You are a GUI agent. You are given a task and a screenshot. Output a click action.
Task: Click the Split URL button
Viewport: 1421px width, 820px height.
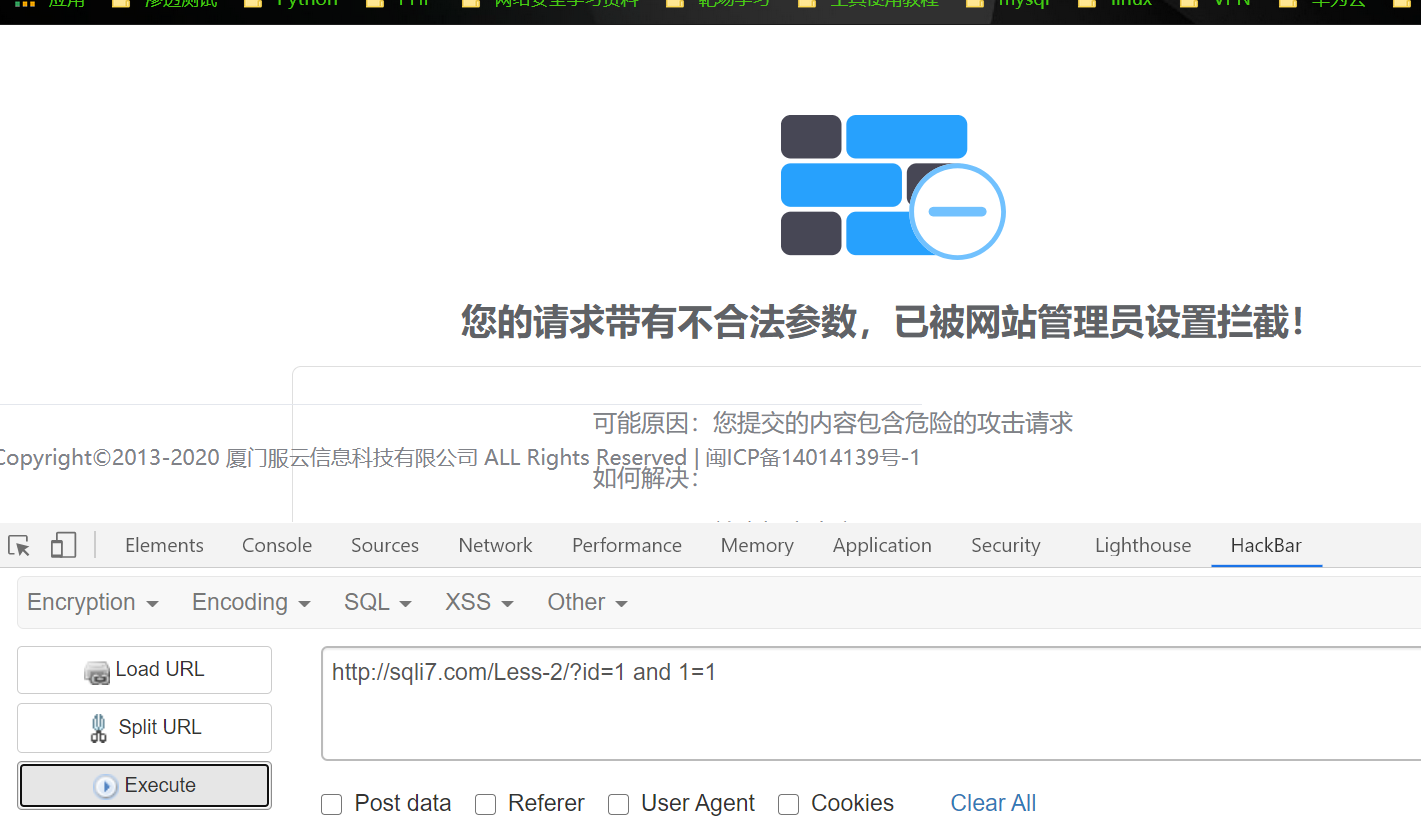(144, 728)
